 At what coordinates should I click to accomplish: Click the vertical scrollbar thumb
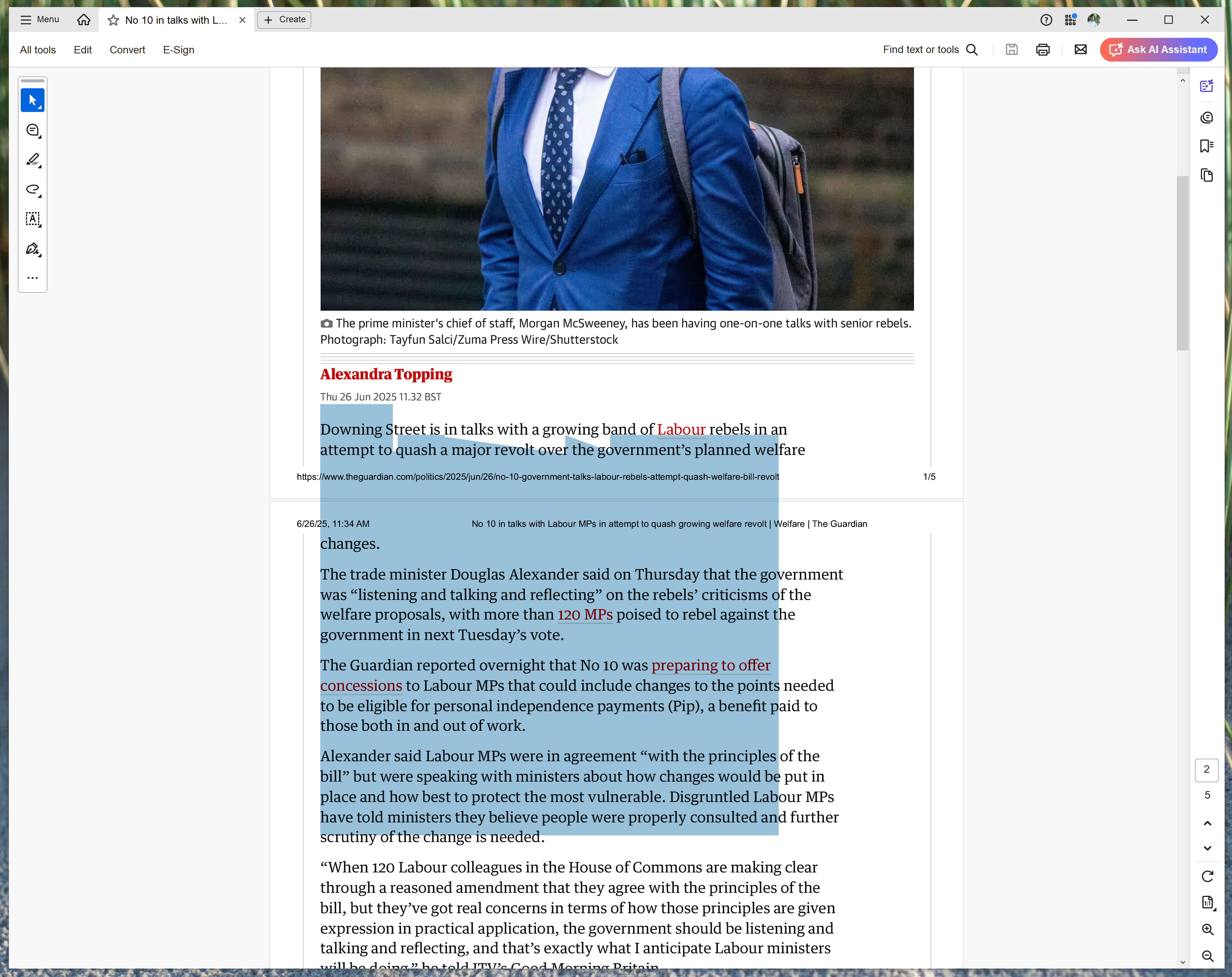pos(1182,263)
